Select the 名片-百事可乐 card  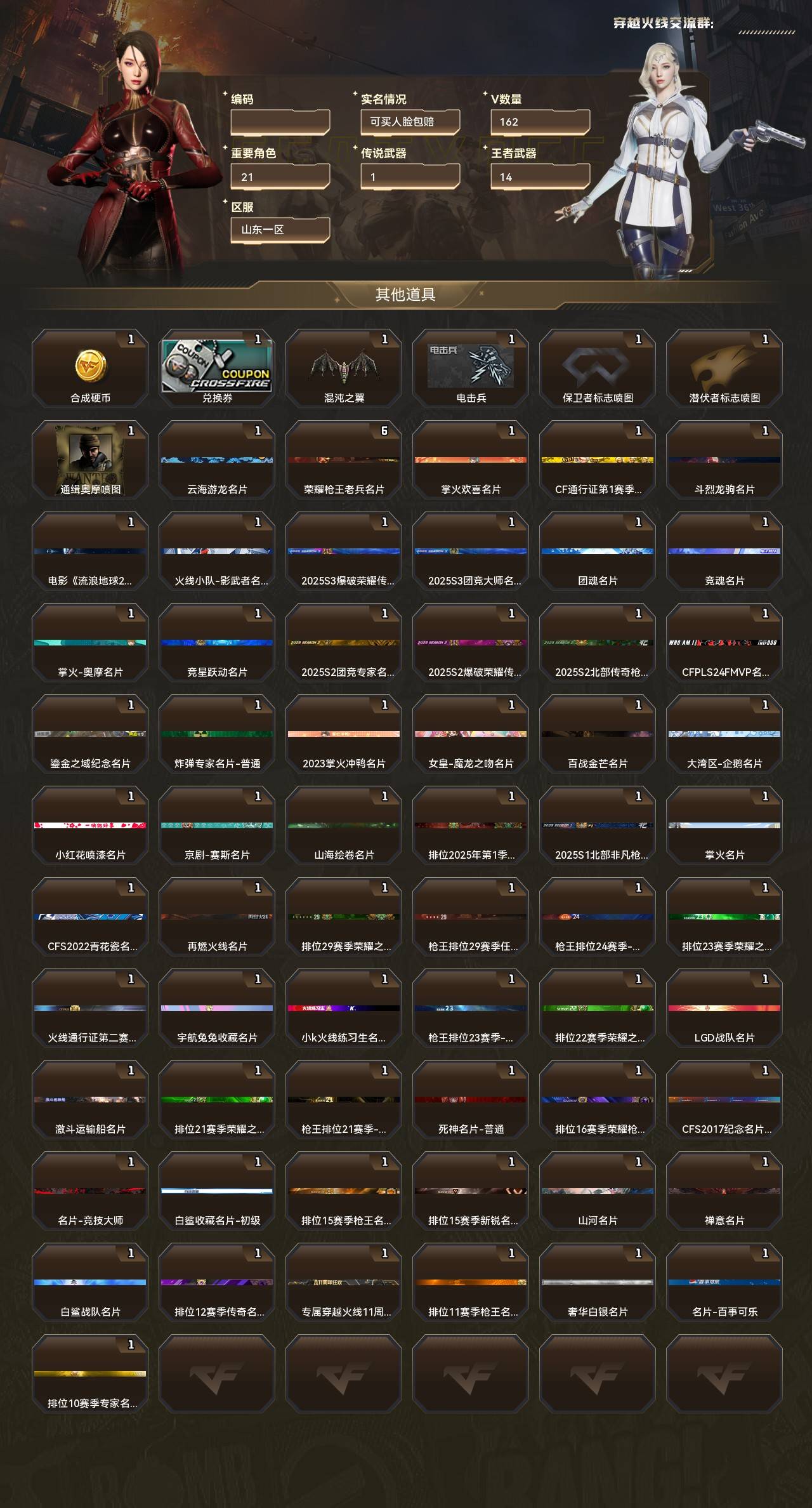pos(724,1283)
